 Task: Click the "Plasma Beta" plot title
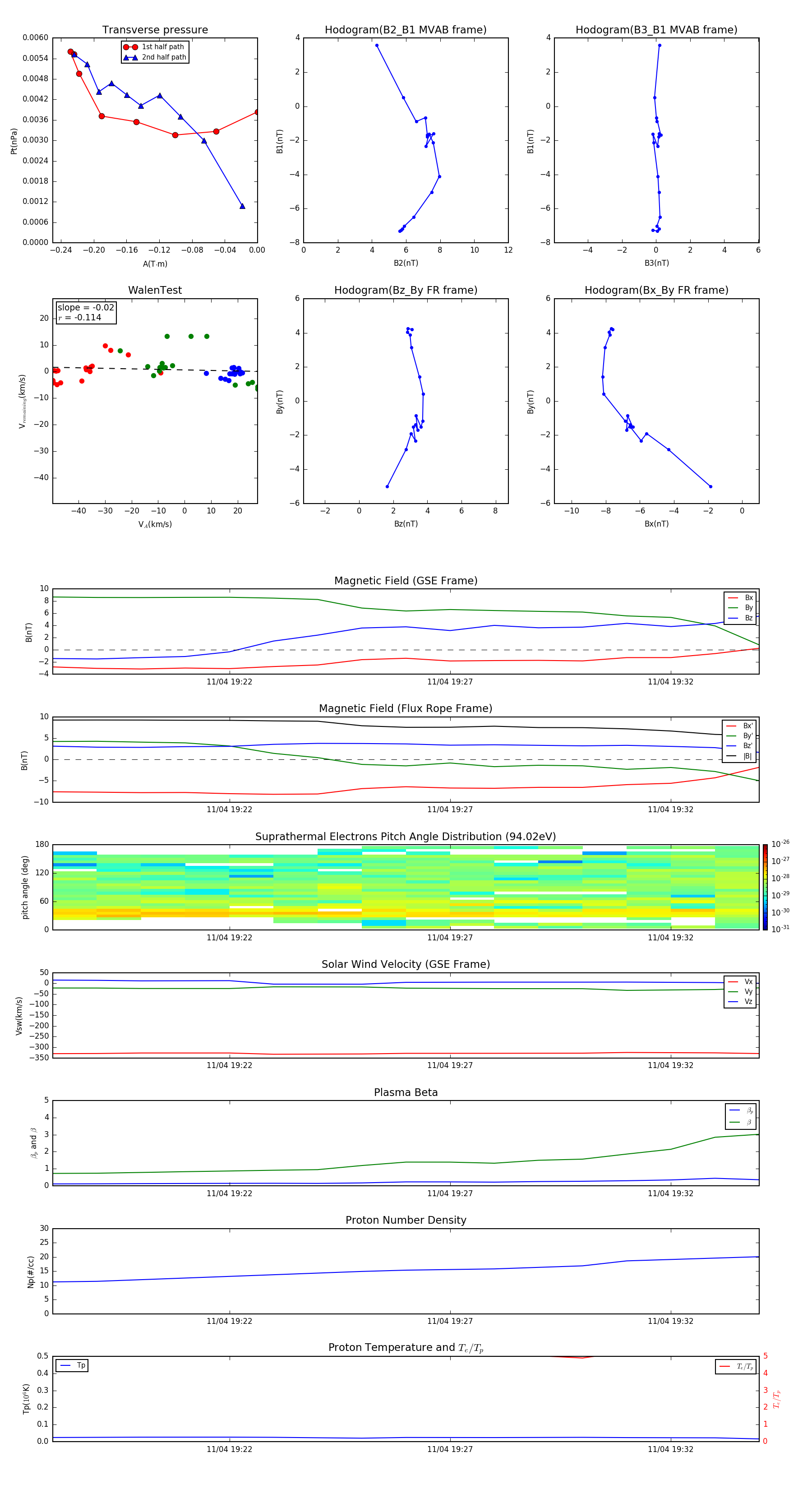coord(406,1092)
